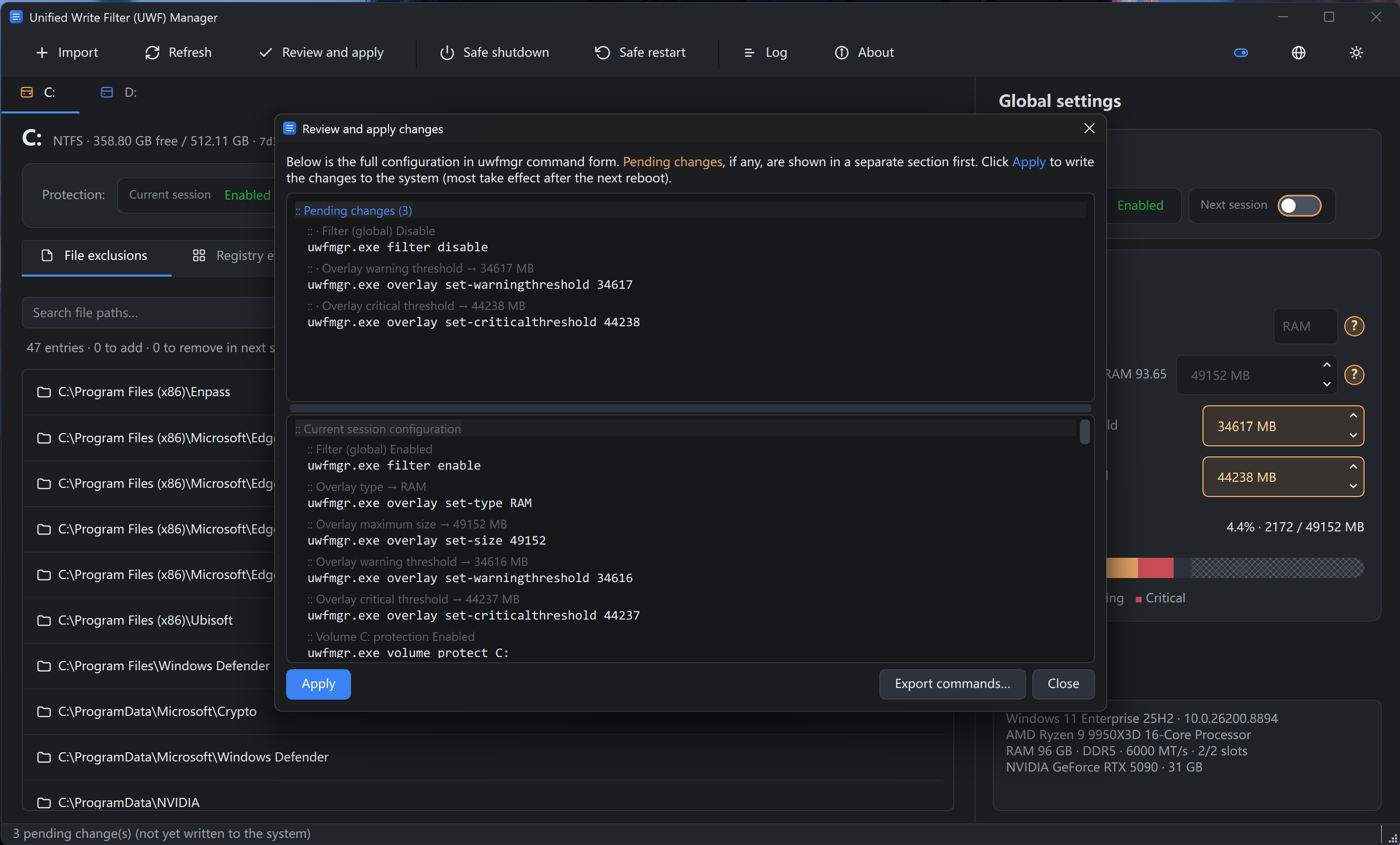The image size is (1400, 845).
Task: Decrease the 44238 MB critical threshold
Action: 1353,486
